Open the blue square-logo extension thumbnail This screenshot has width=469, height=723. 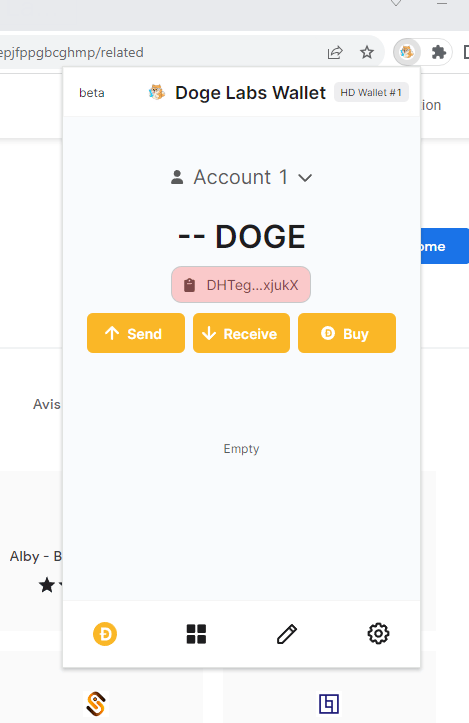click(x=329, y=704)
